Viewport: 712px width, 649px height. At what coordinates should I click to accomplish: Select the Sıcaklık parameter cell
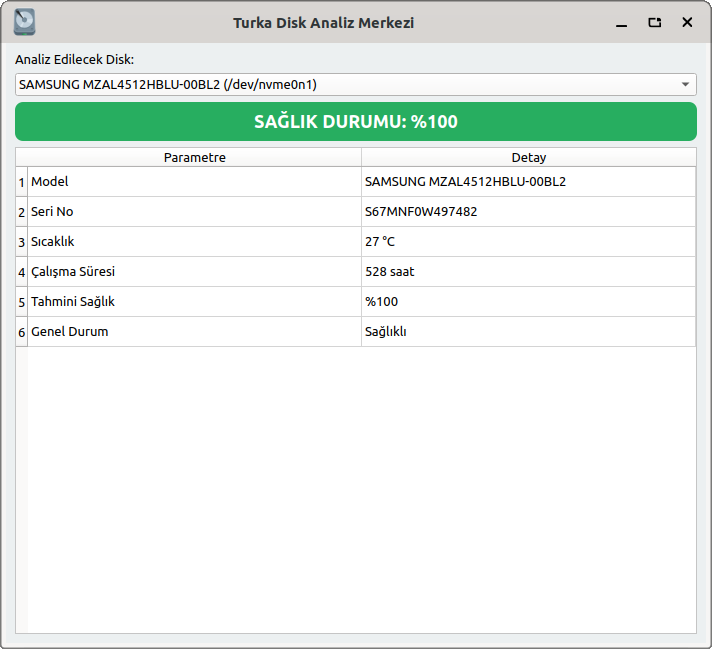tap(194, 242)
